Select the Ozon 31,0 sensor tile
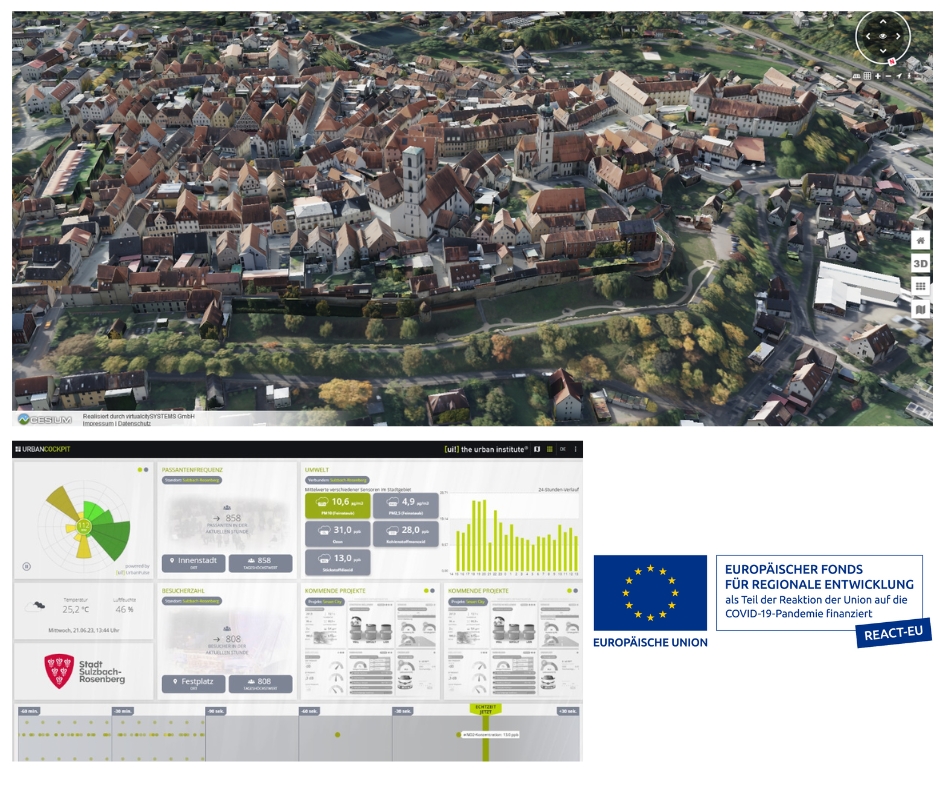Screen dimensions: 940x788 (x=337, y=533)
